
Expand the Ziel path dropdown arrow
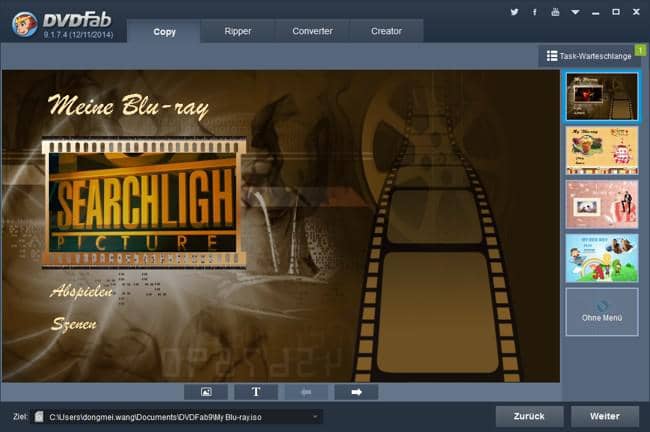click(315, 417)
